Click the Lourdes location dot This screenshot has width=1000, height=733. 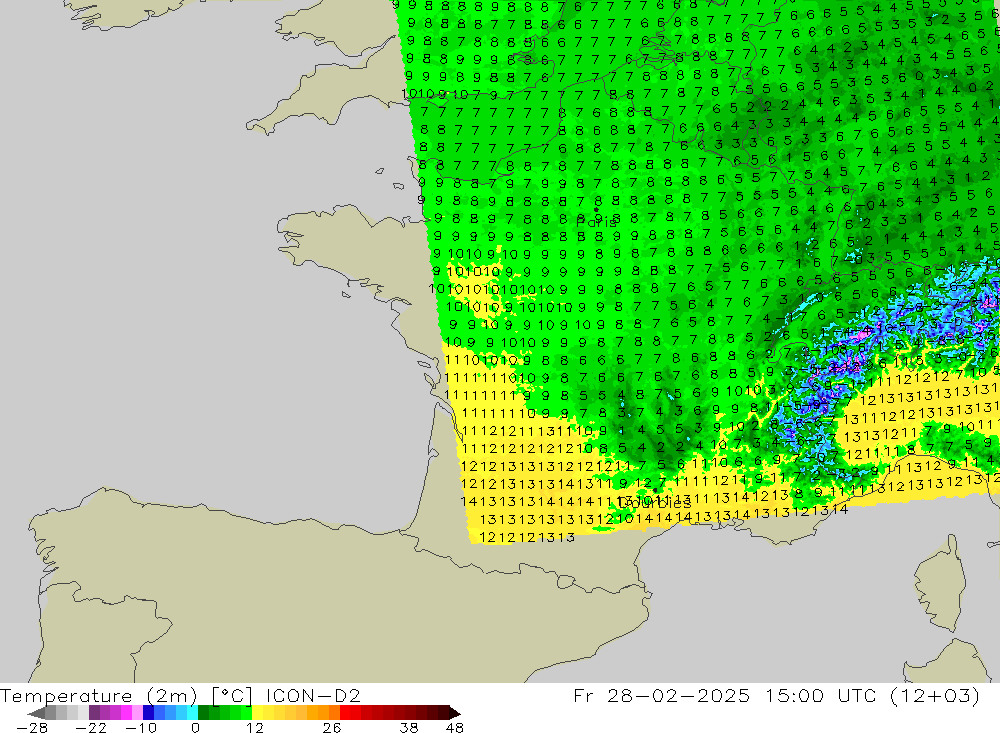click(x=654, y=491)
